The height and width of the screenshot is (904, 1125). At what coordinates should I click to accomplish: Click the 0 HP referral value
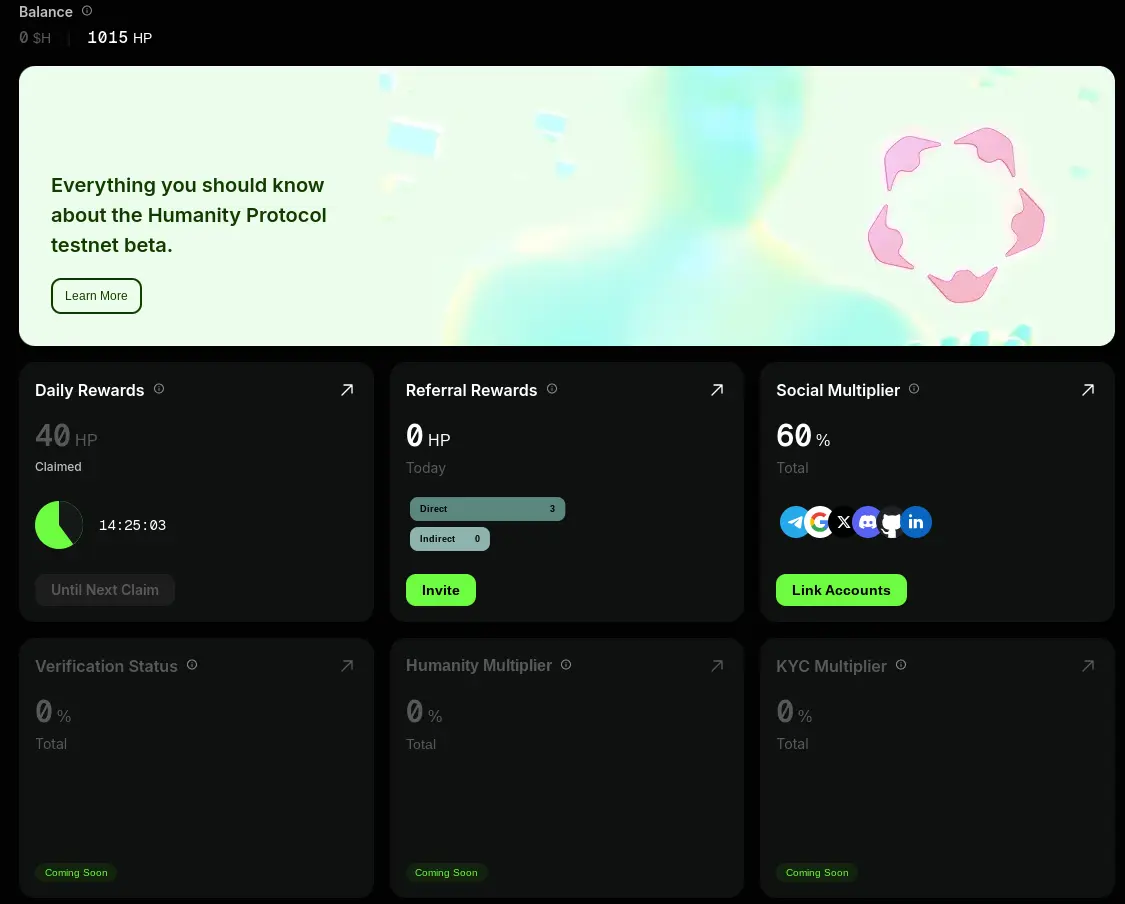point(428,436)
